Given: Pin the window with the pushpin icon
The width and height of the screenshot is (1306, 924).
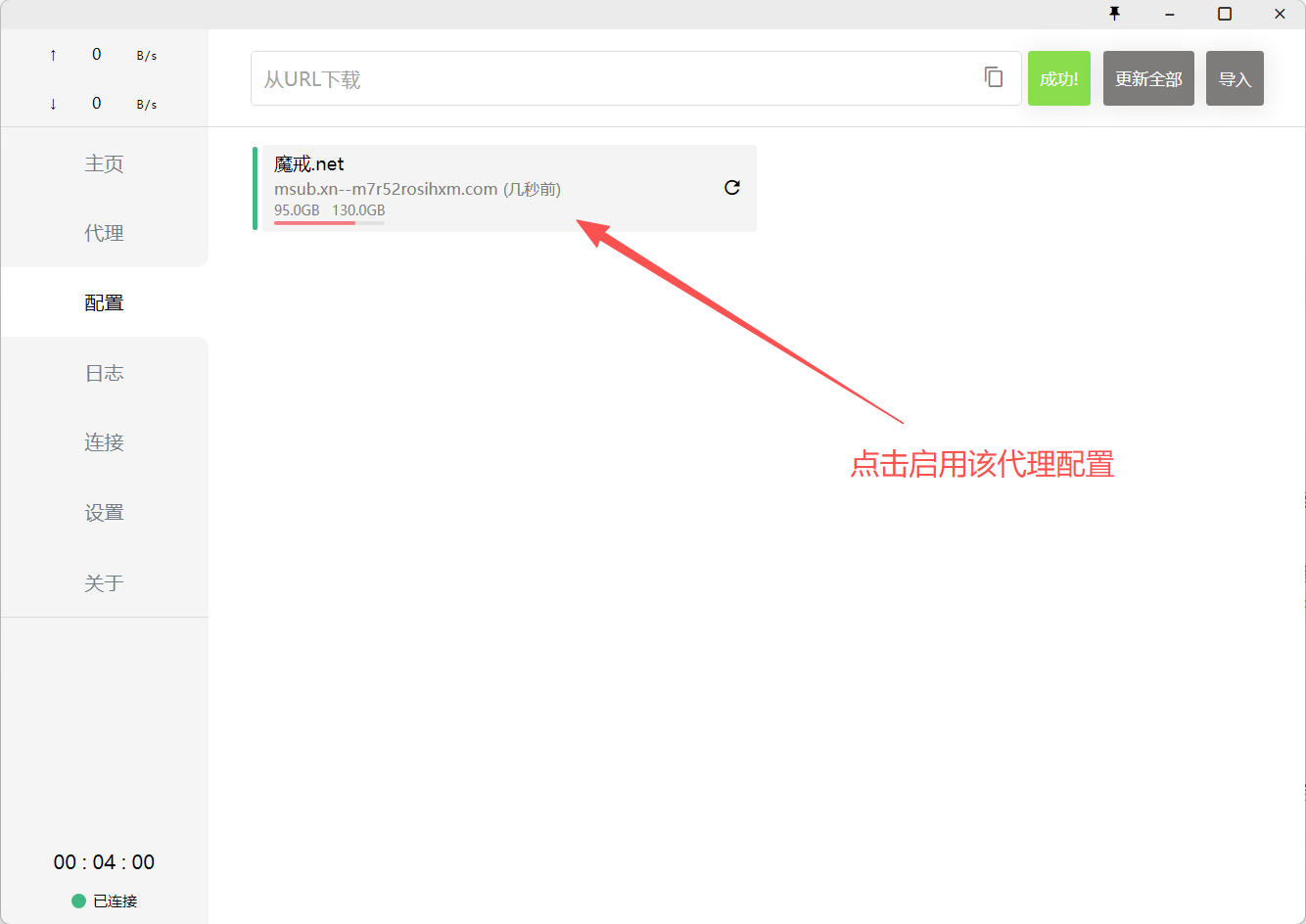Looking at the screenshot, I should pyautogui.click(x=1114, y=14).
